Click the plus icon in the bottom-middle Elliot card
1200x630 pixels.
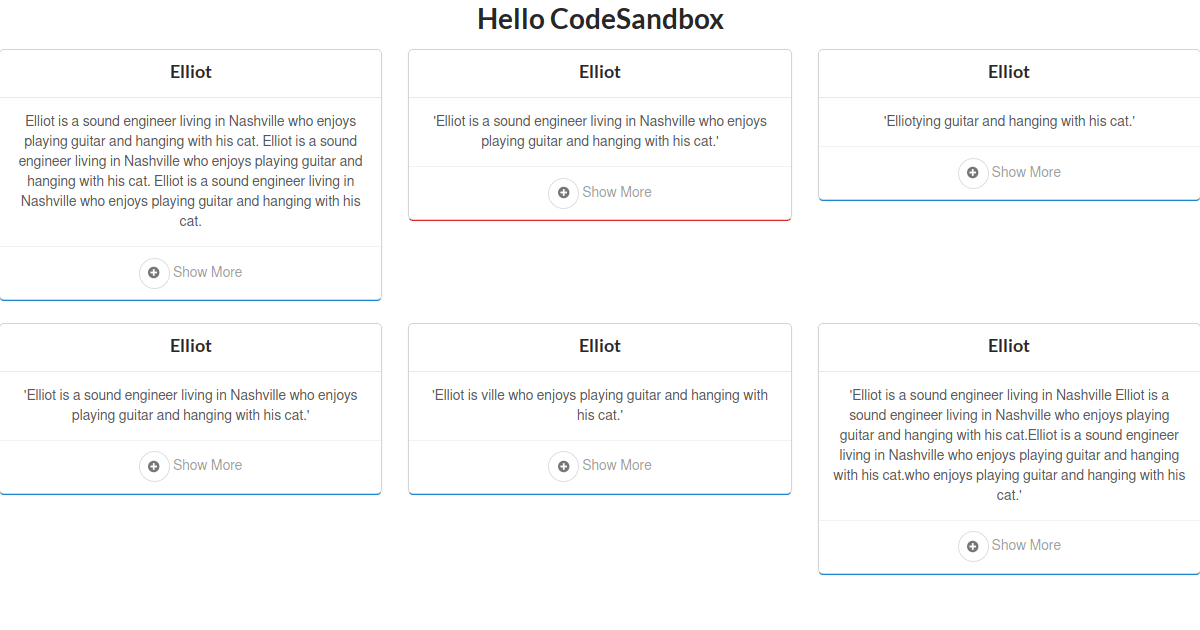click(563, 466)
